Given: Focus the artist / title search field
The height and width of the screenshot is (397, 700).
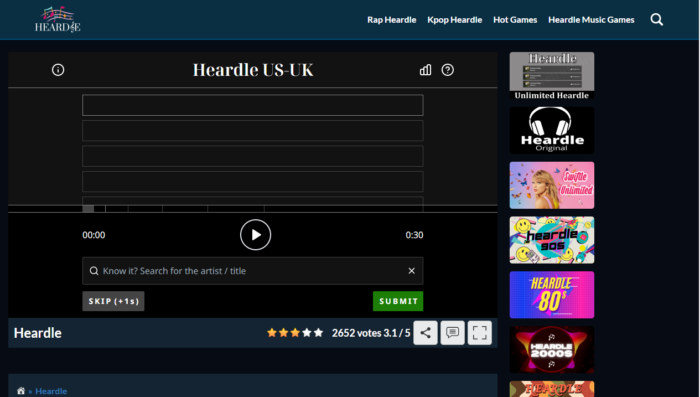Looking at the screenshot, I should click(x=253, y=271).
